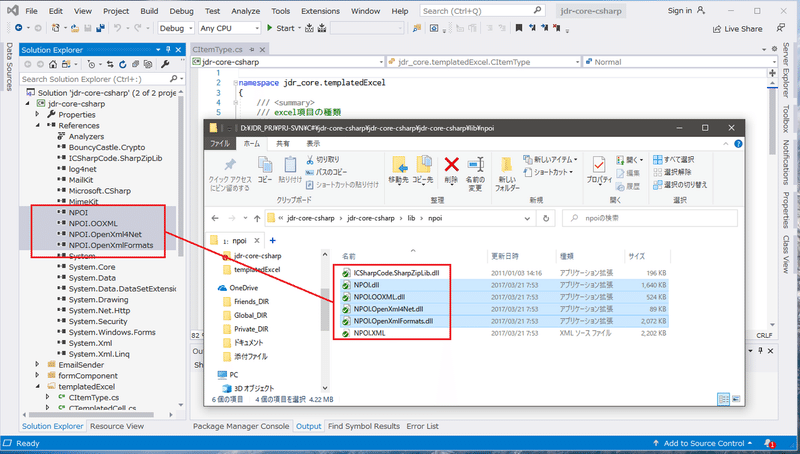Switch Explorer to details view icon

coord(723,399)
